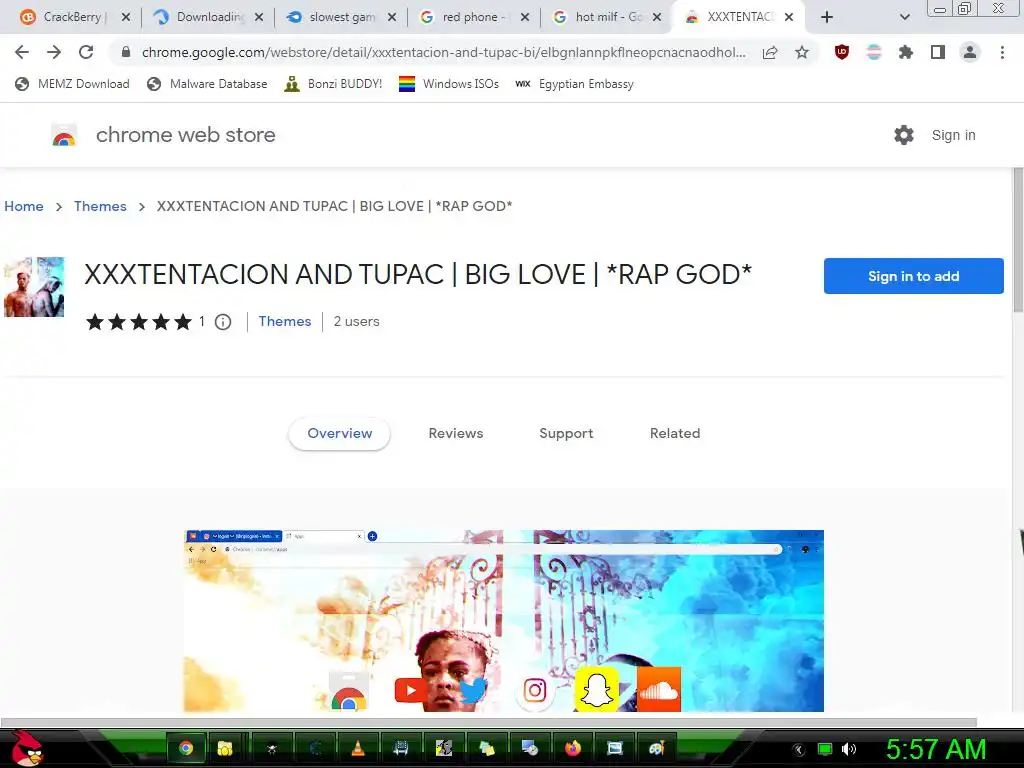This screenshot has height=768, width=1024.
Task: Click the Sign in link
Action: [953, 135]
